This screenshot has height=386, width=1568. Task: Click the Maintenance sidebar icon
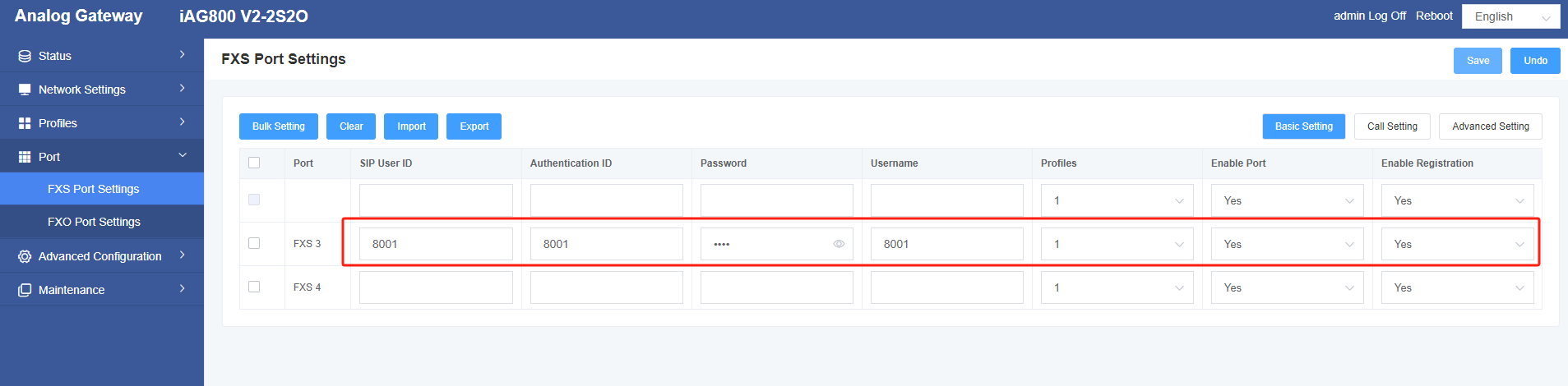coord(25,290)
